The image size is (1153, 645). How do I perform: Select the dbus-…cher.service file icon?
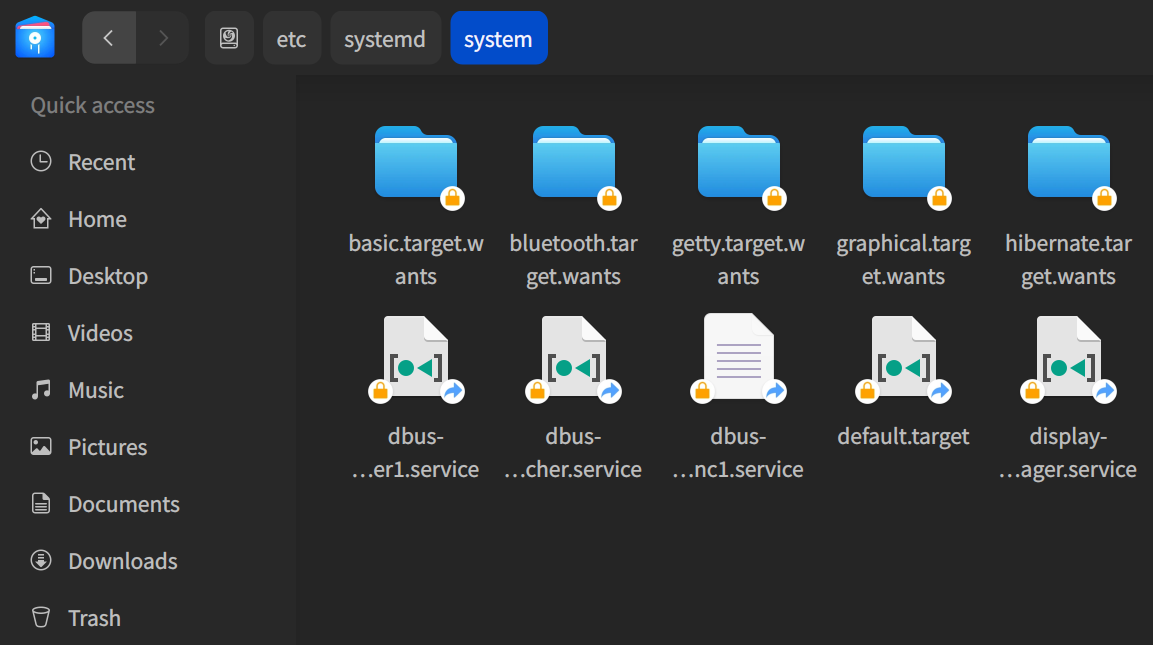(574, 358)
